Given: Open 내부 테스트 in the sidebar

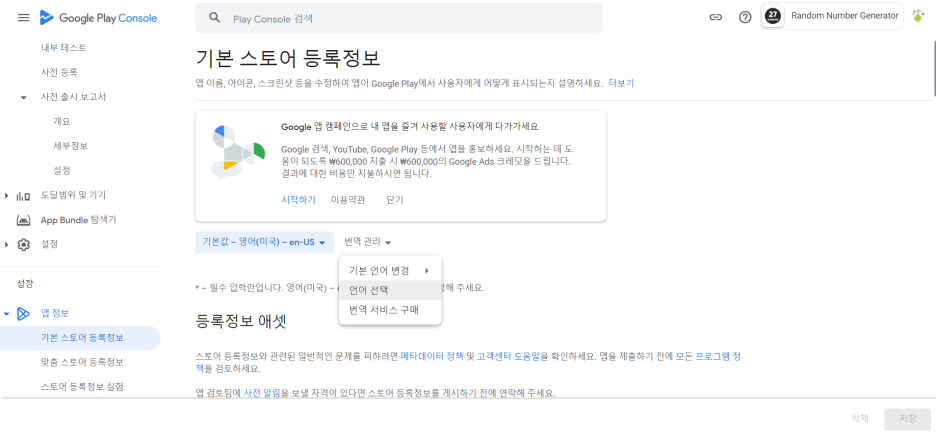Looking at the screenshot, I should click(x=63, y=48).
